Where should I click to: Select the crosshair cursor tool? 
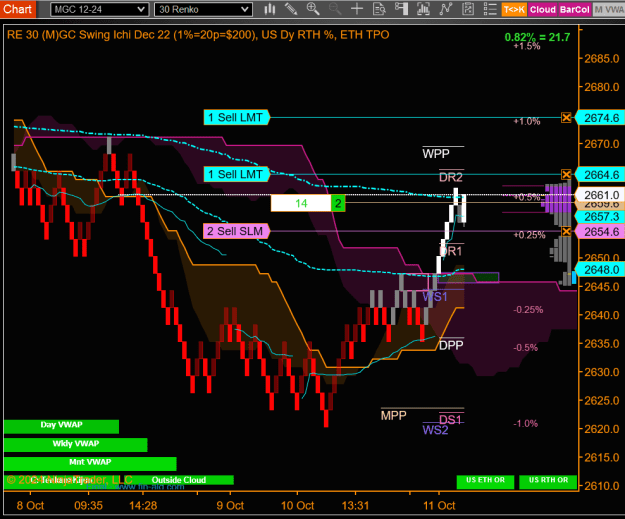pyautogui.click(x=357, y=9)
